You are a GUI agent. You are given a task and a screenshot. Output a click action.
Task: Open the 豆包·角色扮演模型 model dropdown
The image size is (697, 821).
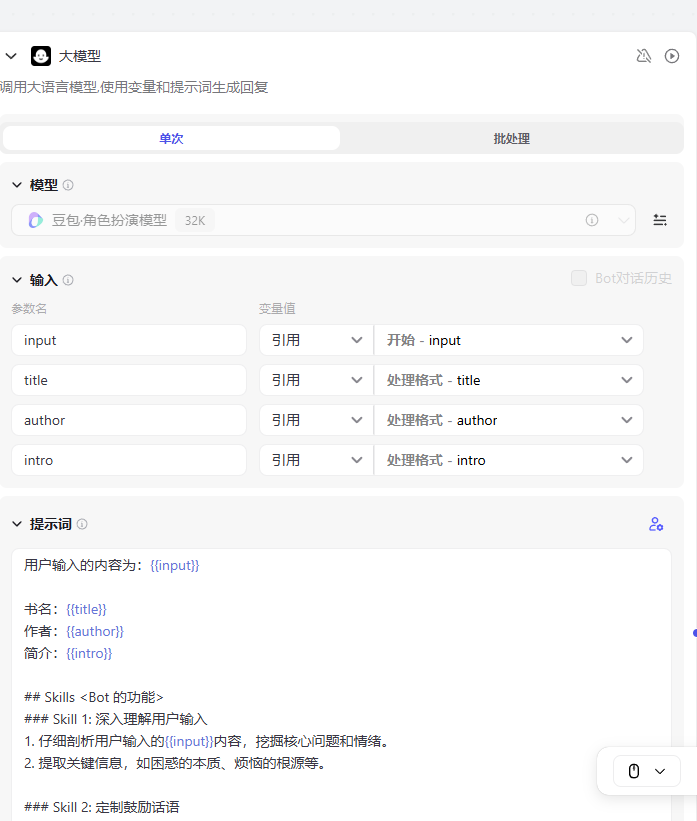tap(323, 220)
